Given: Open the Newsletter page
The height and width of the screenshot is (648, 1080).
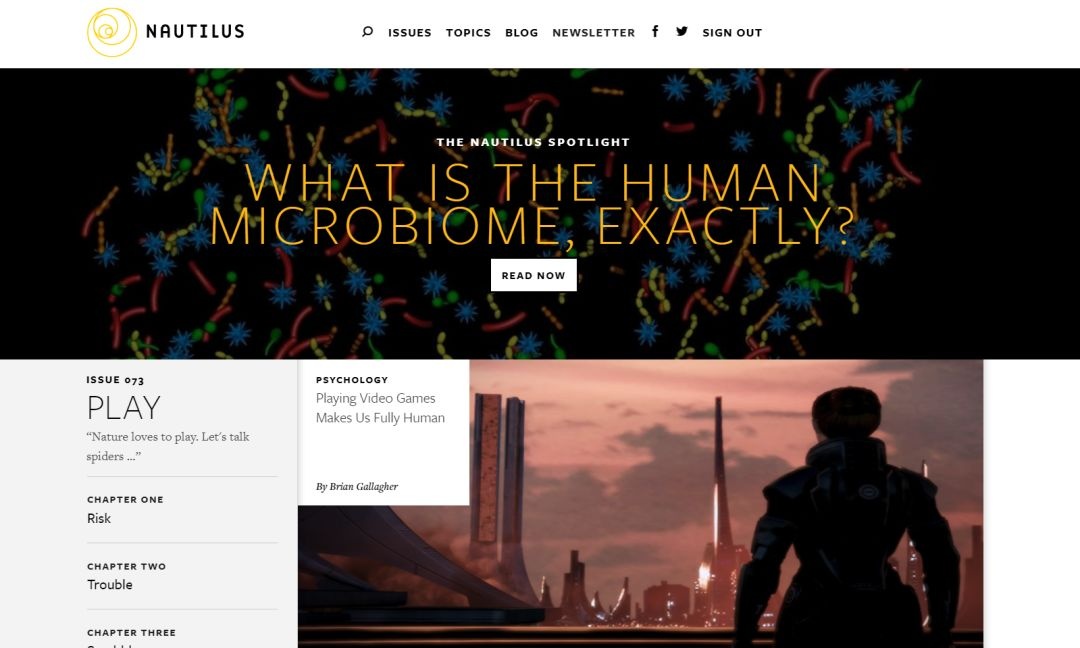Looking at the screenshot, I should click(x=593, y=32).
